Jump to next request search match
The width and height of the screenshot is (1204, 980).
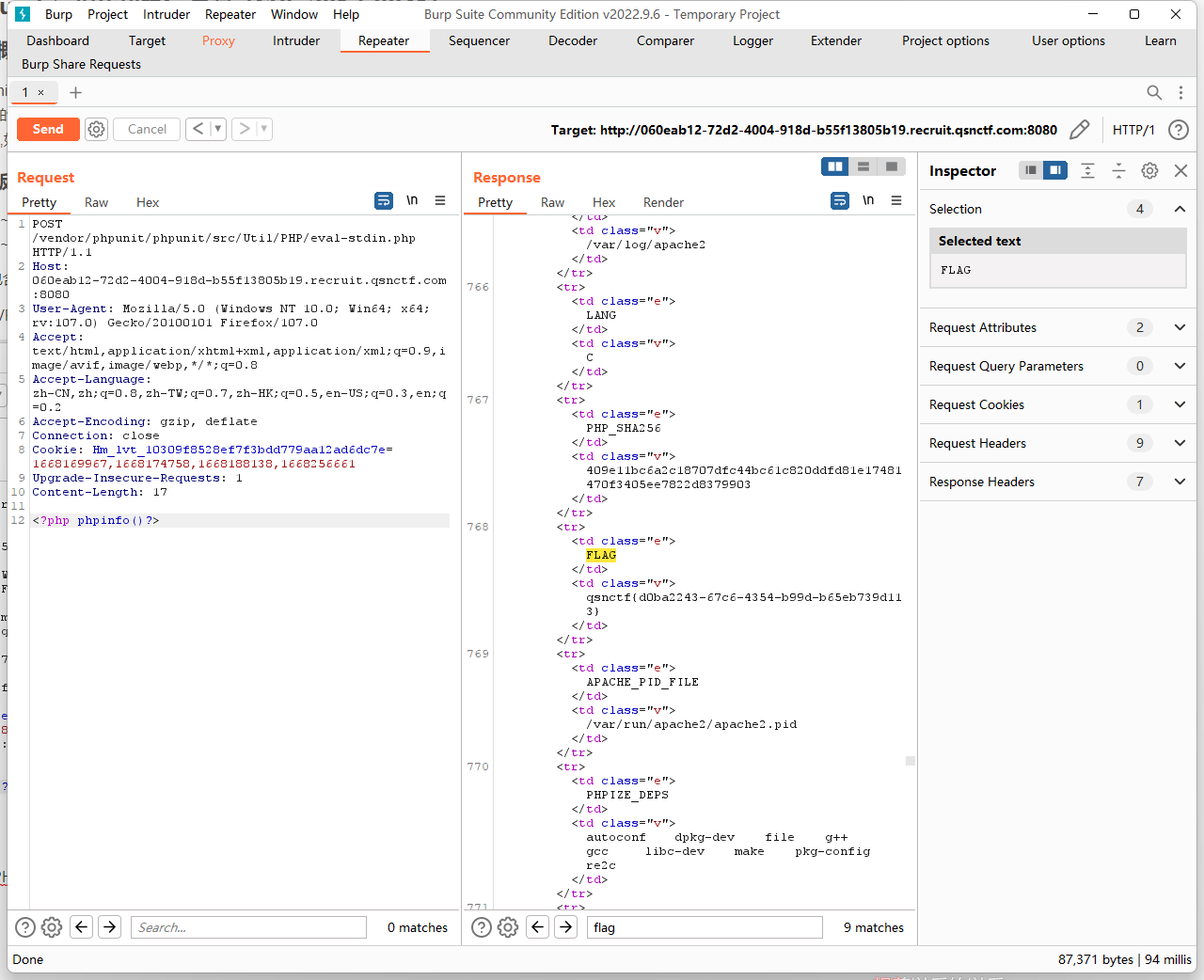[110, 927]
